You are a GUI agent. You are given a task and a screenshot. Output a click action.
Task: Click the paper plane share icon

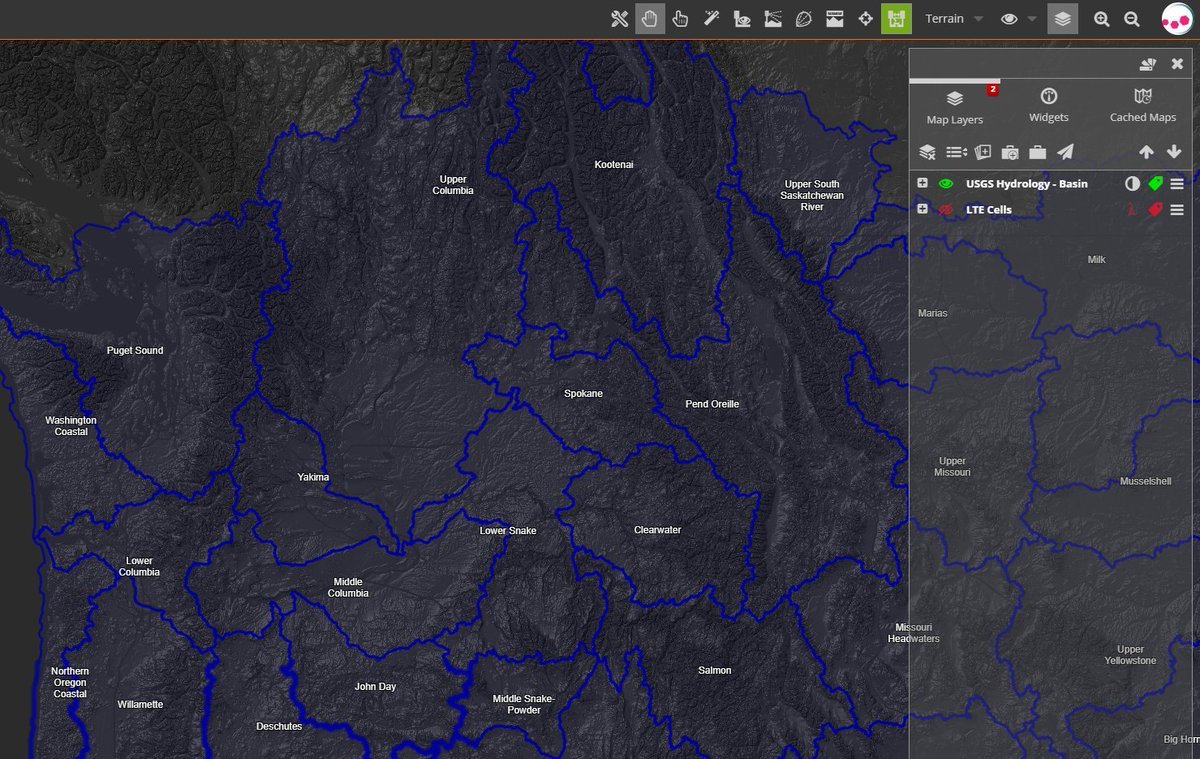point(1066,152)
